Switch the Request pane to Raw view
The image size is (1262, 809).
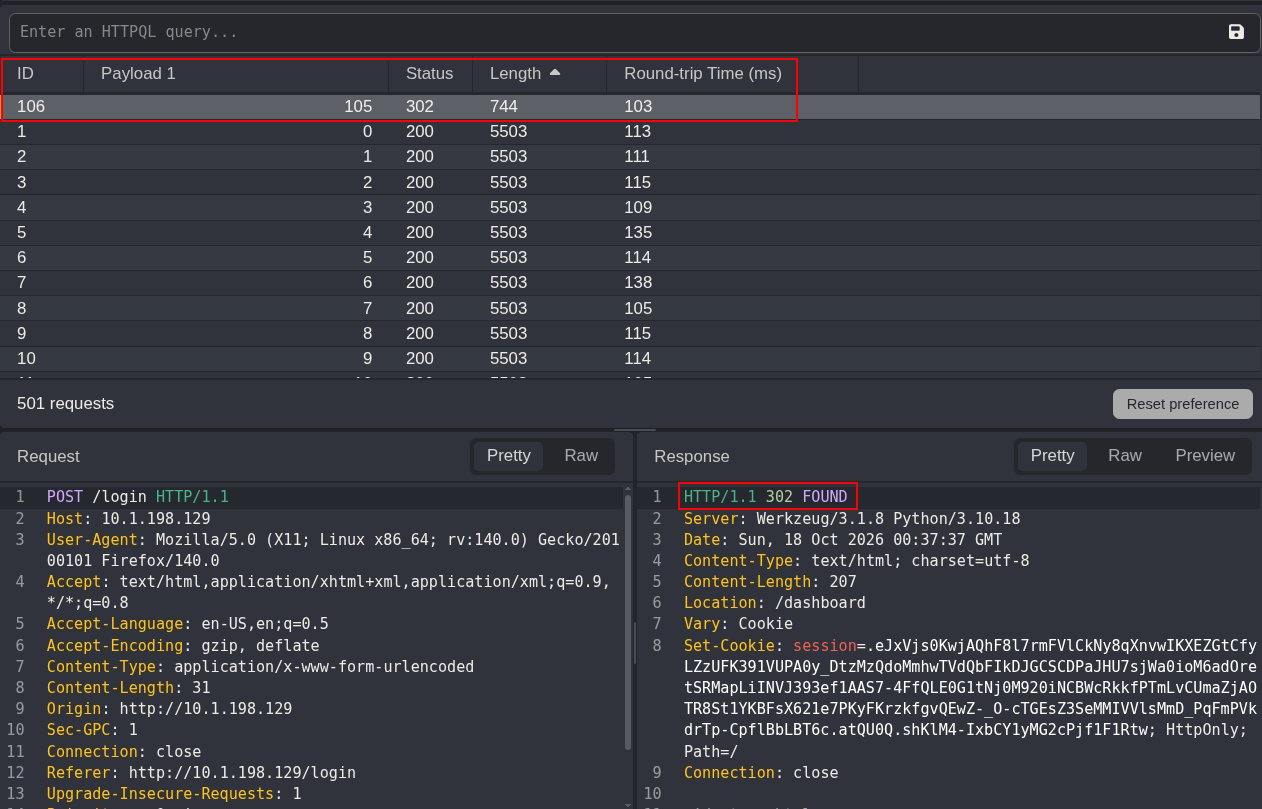(581, 456)
